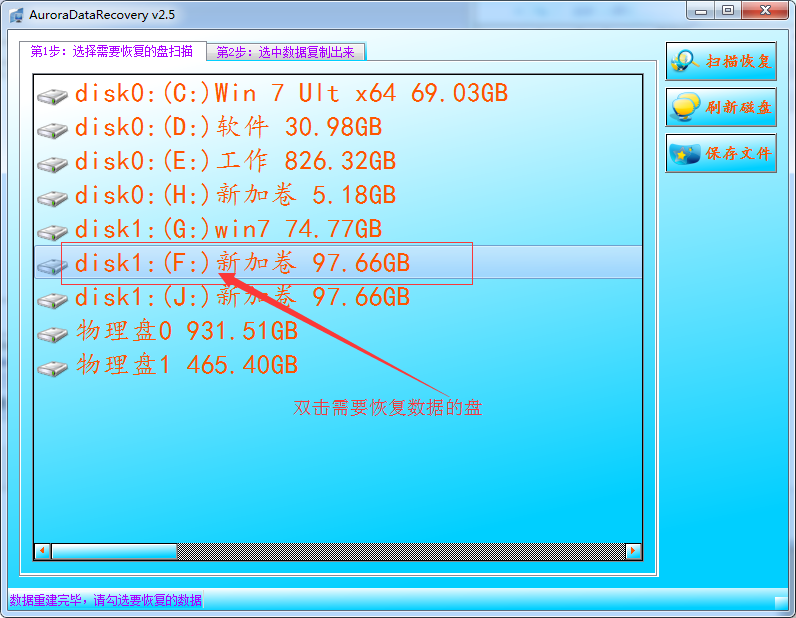Image resolution: width=796 pixels, height=618 pixels.
Task: Click the drive icon beside disk0 (E:) 工作
Action: pyautogui.click(x=52, y=164)
